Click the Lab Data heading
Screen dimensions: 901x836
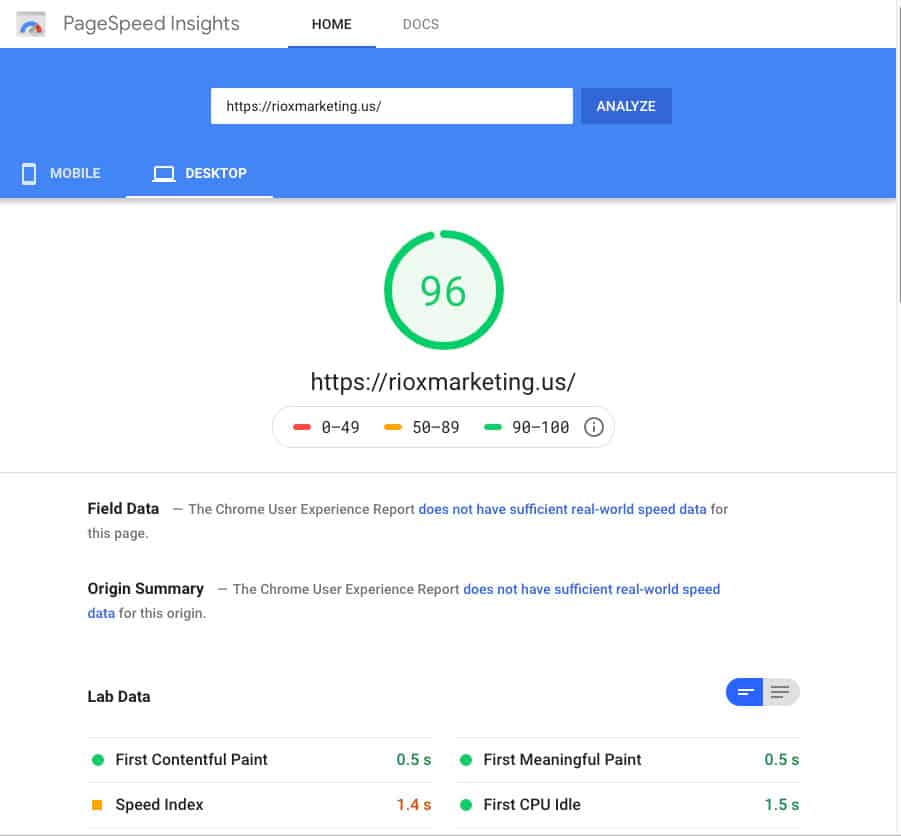(x=119, y=696)
